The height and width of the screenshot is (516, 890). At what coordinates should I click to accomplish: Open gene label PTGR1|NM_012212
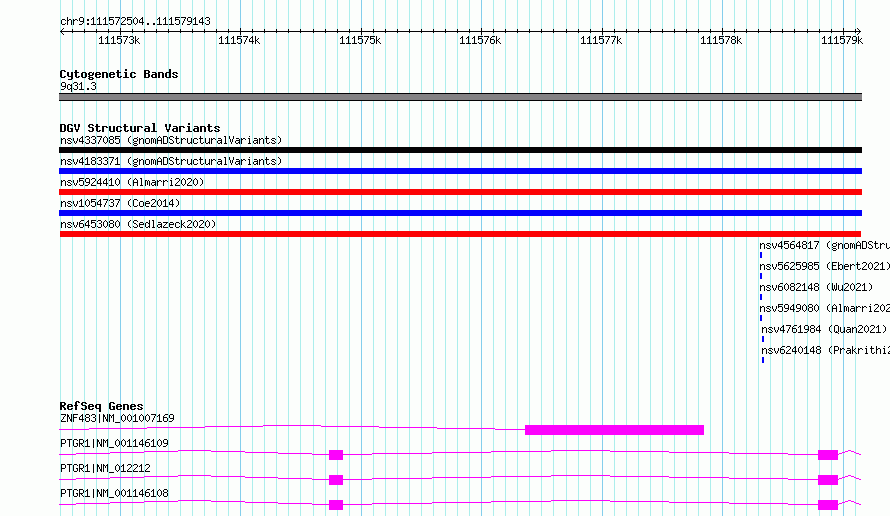[x=105, y=468]
